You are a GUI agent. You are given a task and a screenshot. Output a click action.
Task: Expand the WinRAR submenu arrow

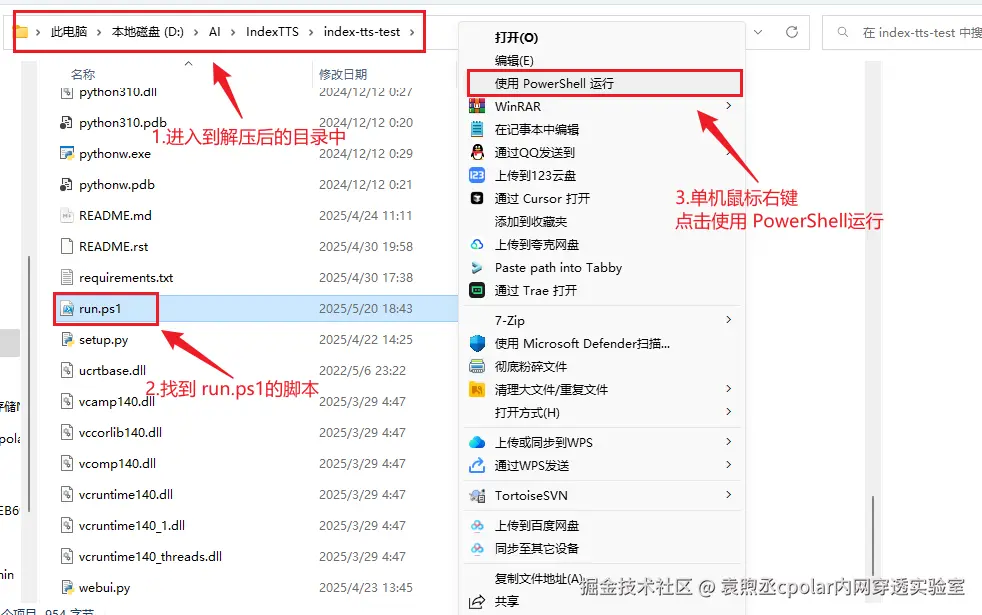[728, 106]
